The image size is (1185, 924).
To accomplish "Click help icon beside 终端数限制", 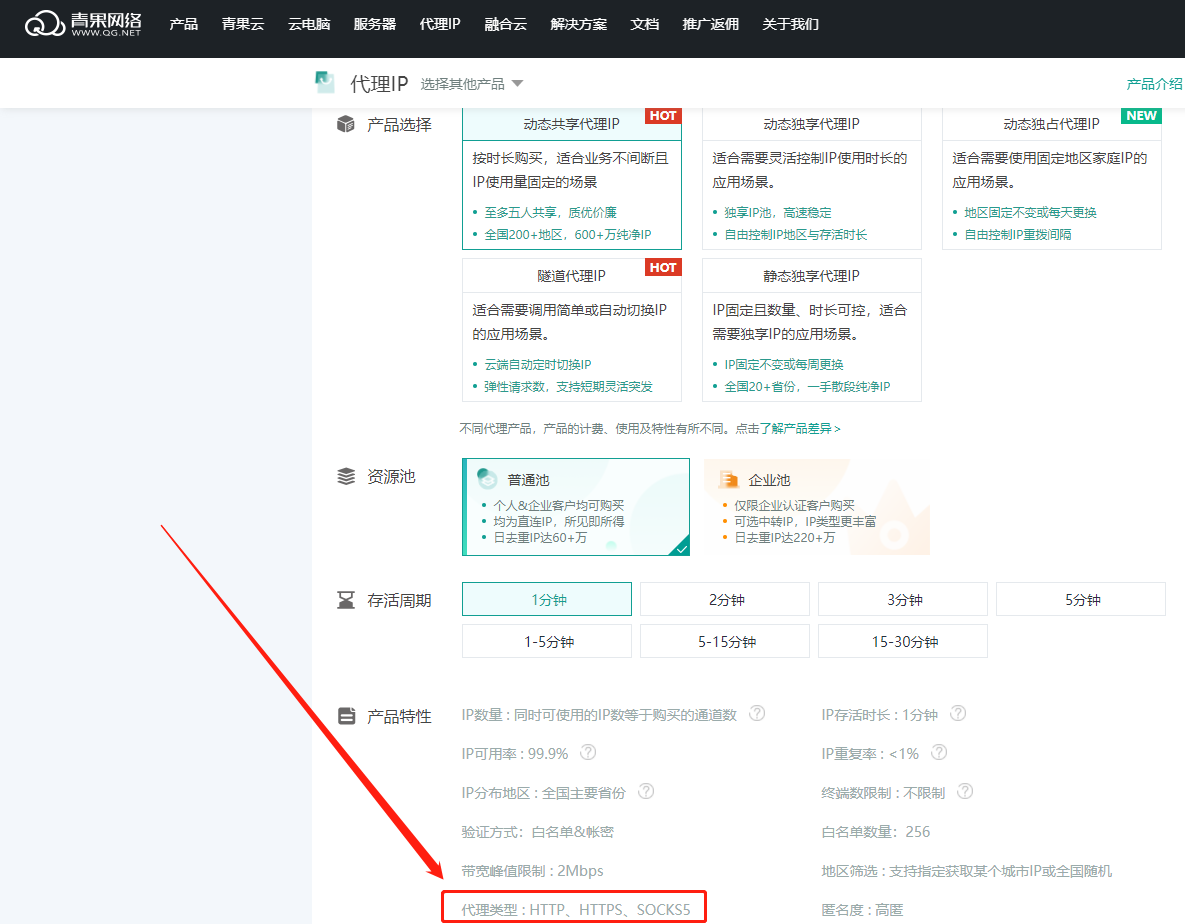I will click(x=964, y=791).
